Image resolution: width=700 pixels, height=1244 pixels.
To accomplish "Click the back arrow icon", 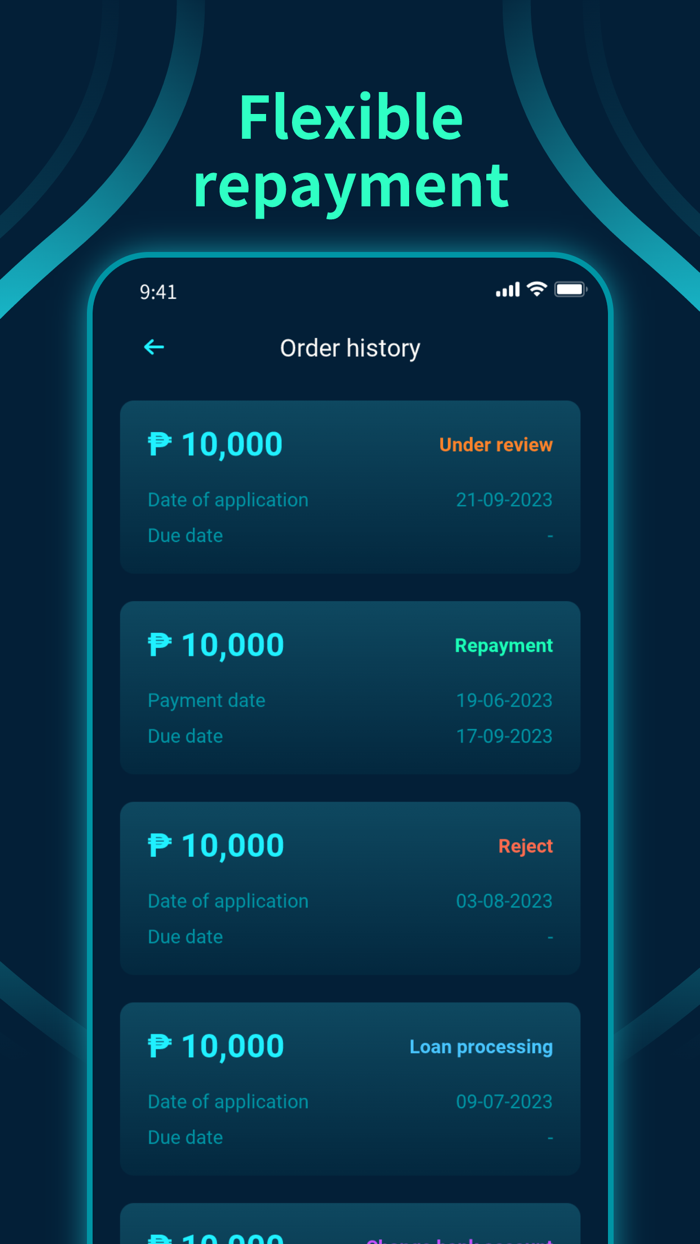I will 153,347.
